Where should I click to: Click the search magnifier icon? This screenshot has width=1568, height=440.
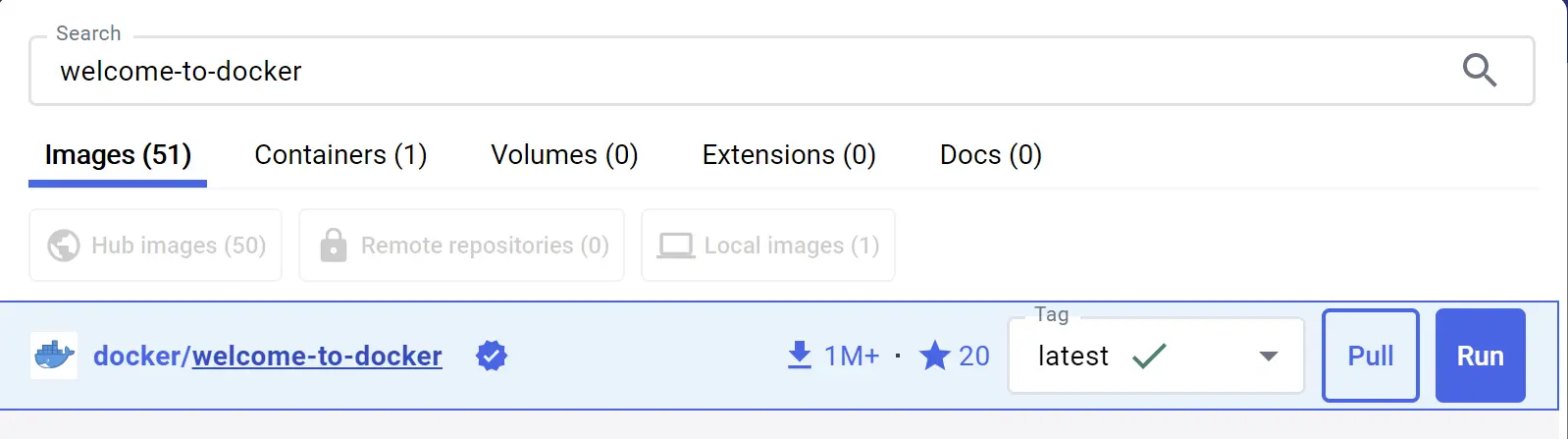pyautogui.click(x=1479, y=71)
